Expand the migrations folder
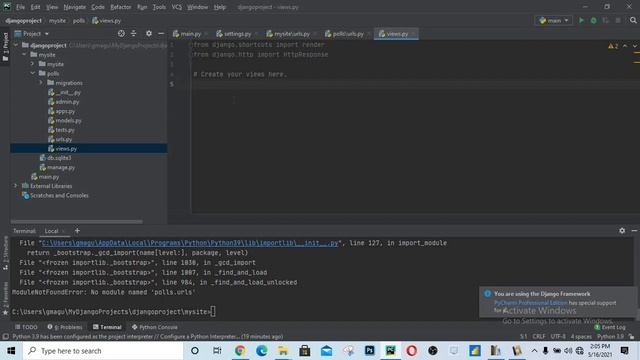The image size is (640, 360). [x=41, y=82]
